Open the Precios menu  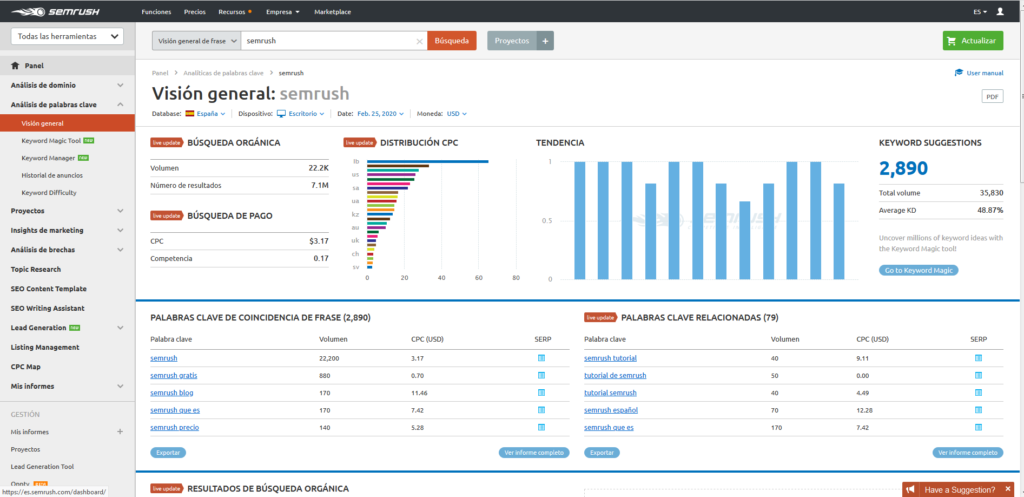tap(195, 12)
